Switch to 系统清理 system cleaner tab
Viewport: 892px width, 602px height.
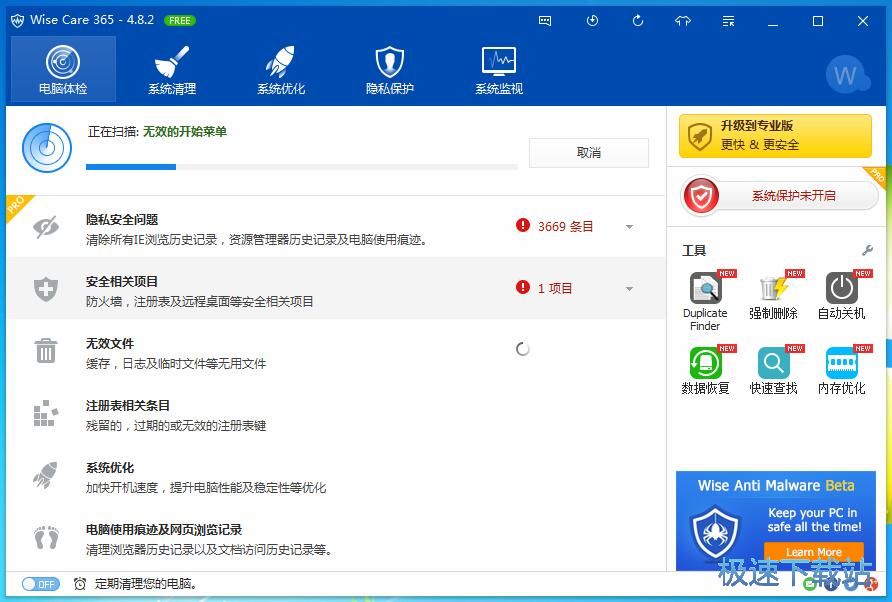click(172, 69)
